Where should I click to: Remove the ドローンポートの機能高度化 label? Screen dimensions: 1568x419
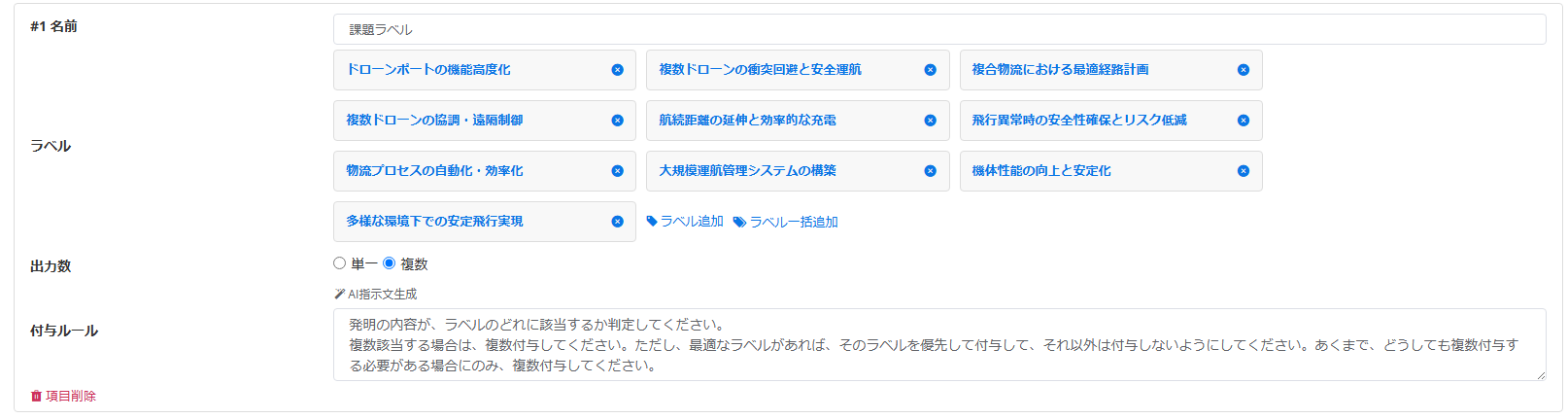coord(617,70)
